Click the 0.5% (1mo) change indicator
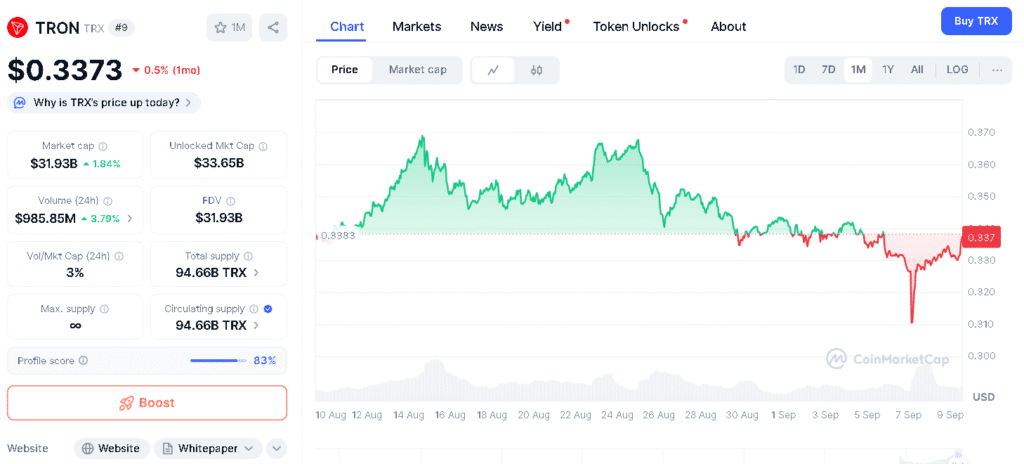1024x464 pixels. 166,71
